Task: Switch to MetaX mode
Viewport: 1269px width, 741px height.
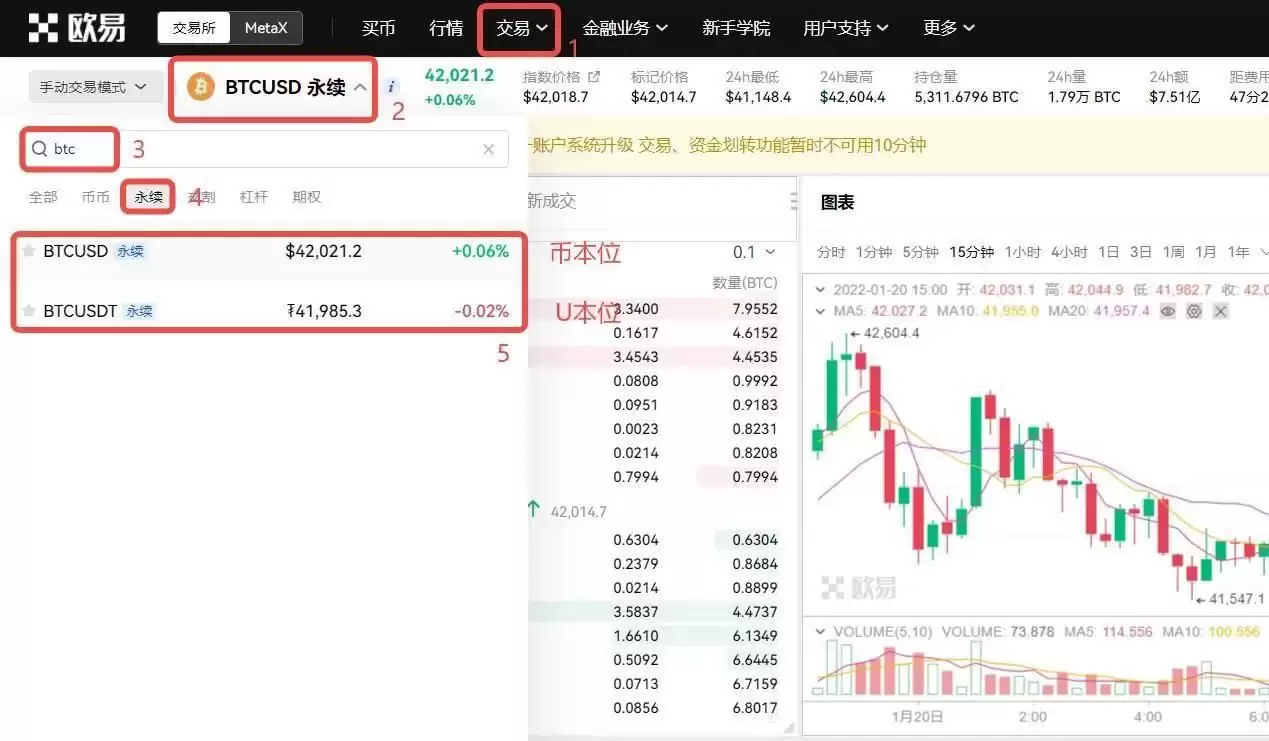Action: tap(266, 28)
